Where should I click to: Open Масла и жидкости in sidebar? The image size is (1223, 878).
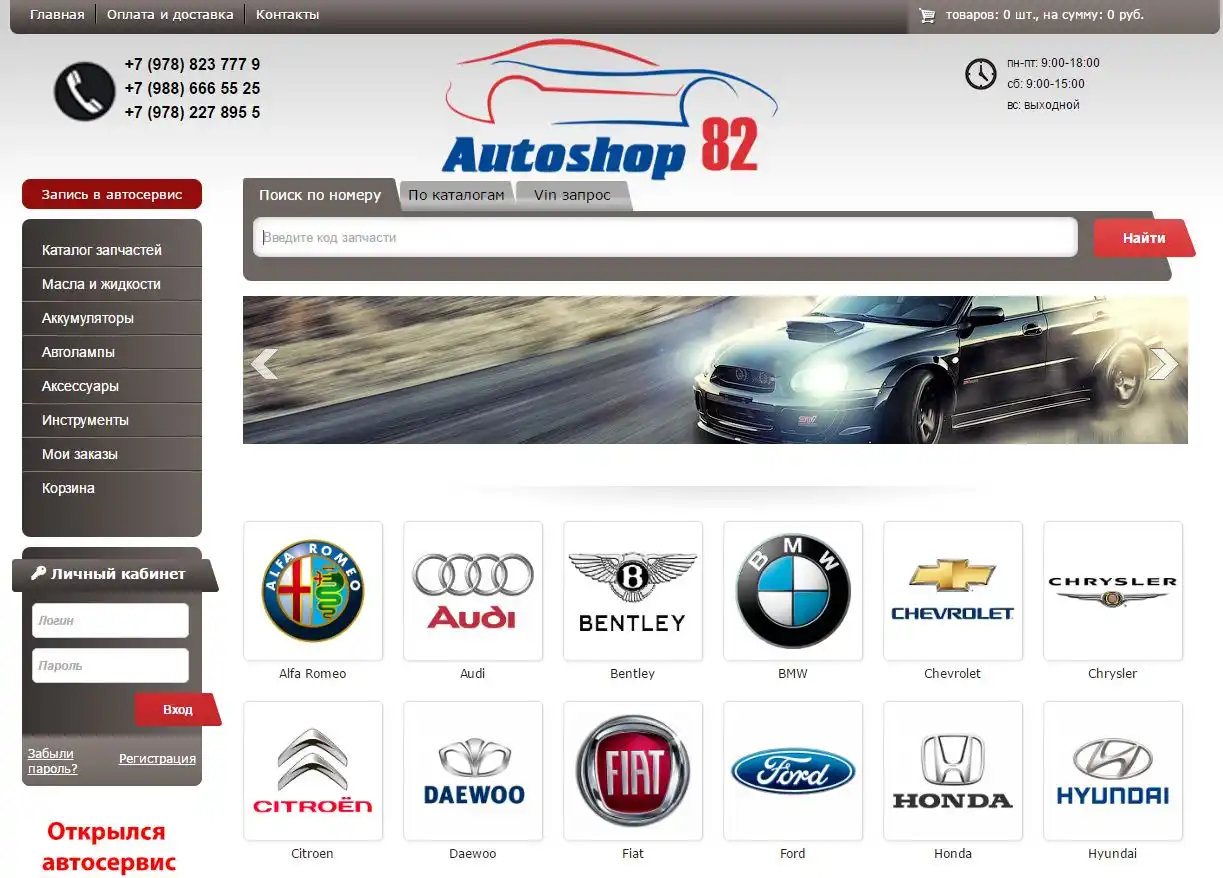(x=101, y=284)
